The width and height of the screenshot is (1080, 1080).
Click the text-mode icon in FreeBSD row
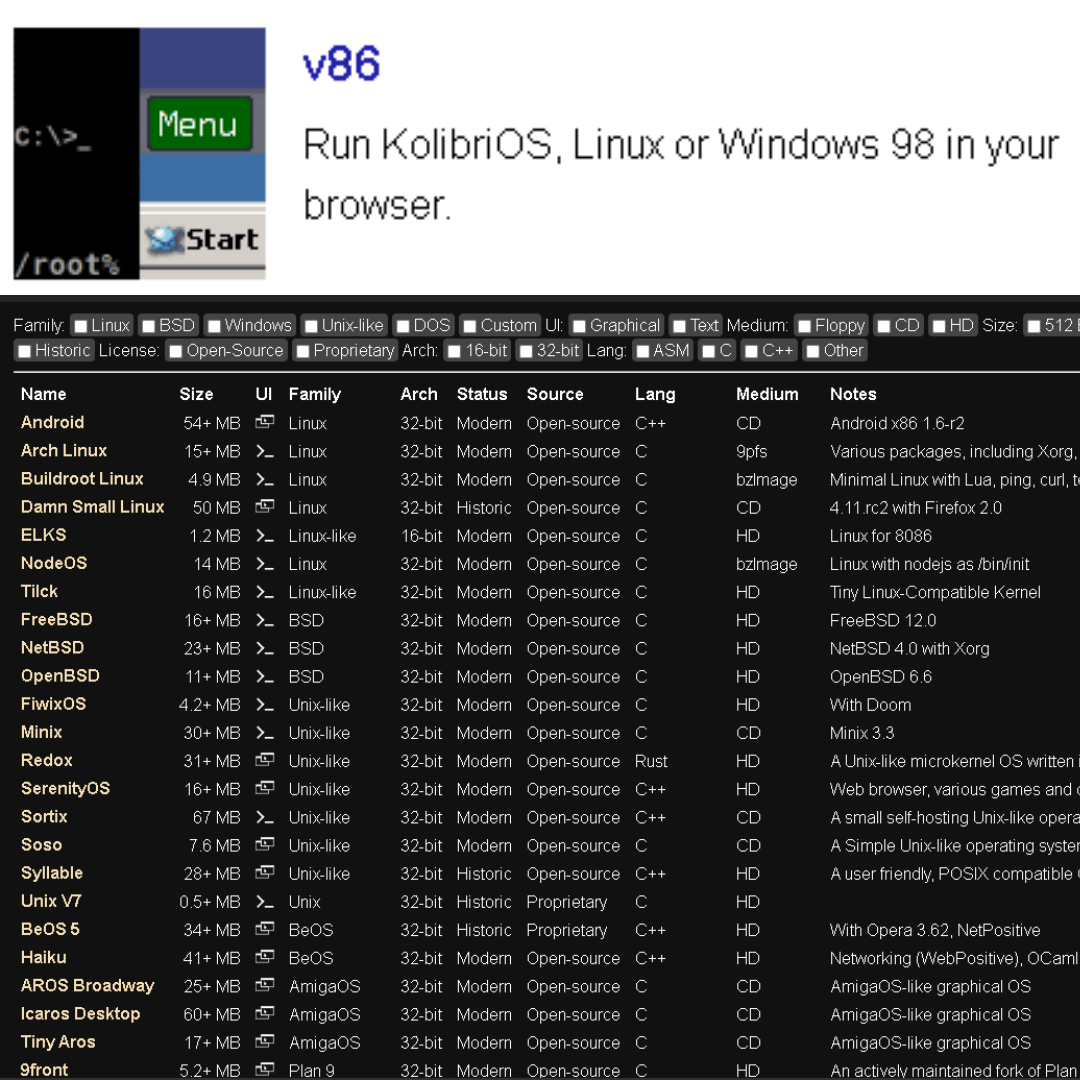point(264,620)
